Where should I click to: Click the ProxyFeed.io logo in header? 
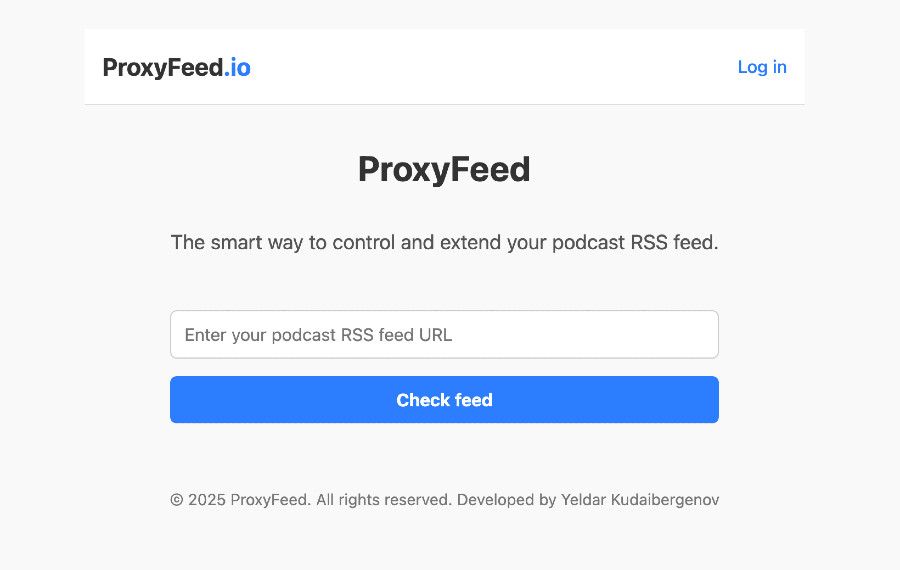point(176,68)
